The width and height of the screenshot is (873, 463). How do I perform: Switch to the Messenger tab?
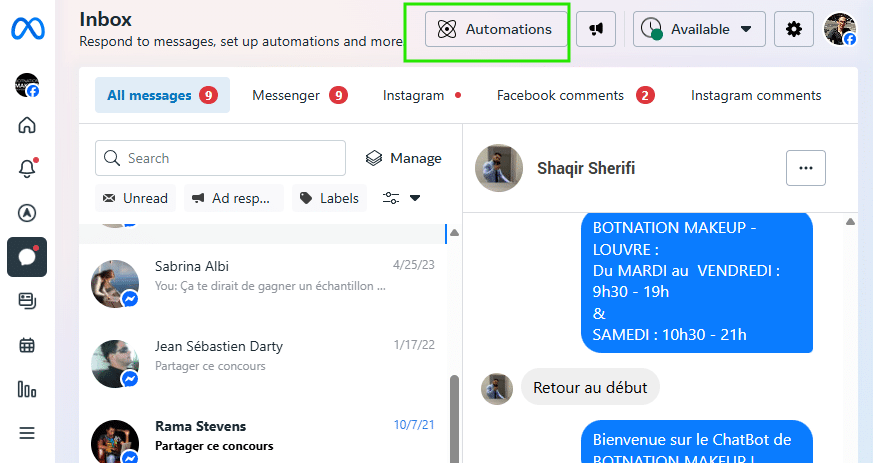click(x=299, y=96)
